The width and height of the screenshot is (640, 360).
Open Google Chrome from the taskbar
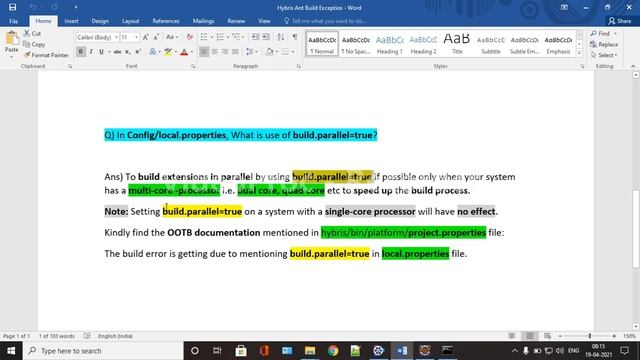tap(333, 351)
